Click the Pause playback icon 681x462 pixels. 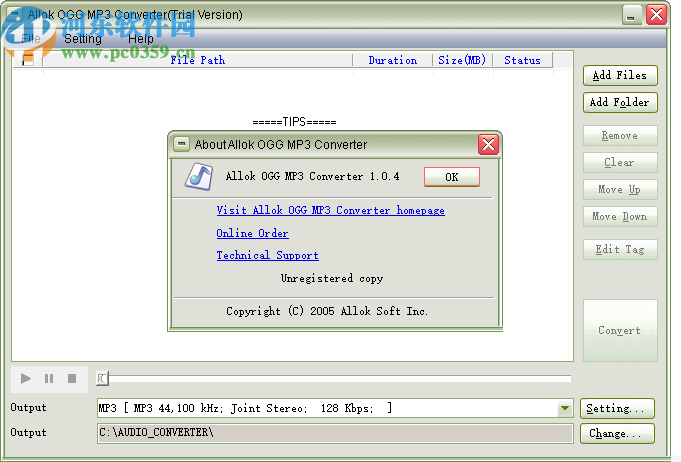49,379
